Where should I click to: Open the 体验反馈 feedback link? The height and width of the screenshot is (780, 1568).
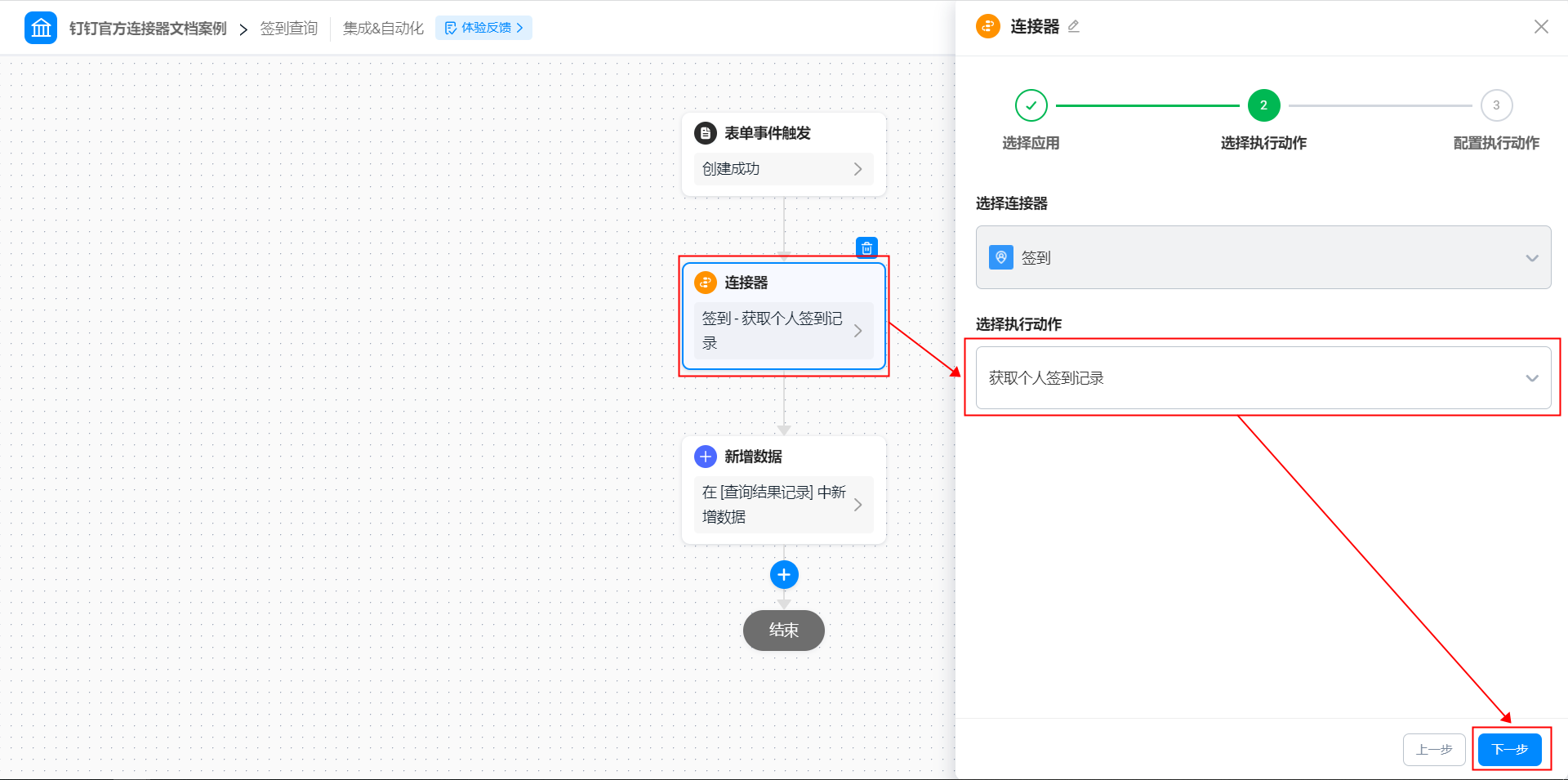tap(483, 28)
